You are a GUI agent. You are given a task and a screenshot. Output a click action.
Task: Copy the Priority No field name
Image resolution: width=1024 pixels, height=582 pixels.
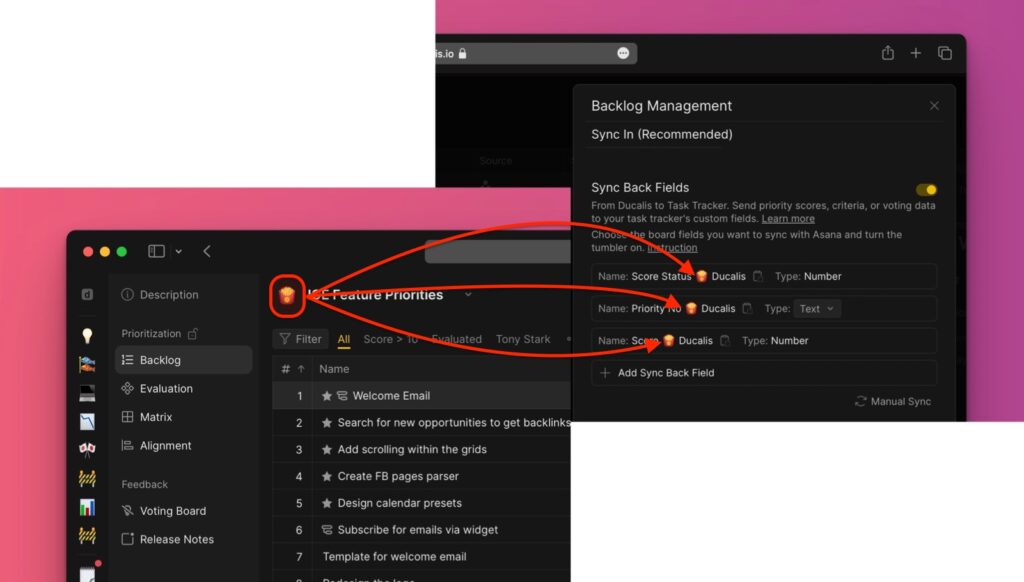click(x=747, y=308)
